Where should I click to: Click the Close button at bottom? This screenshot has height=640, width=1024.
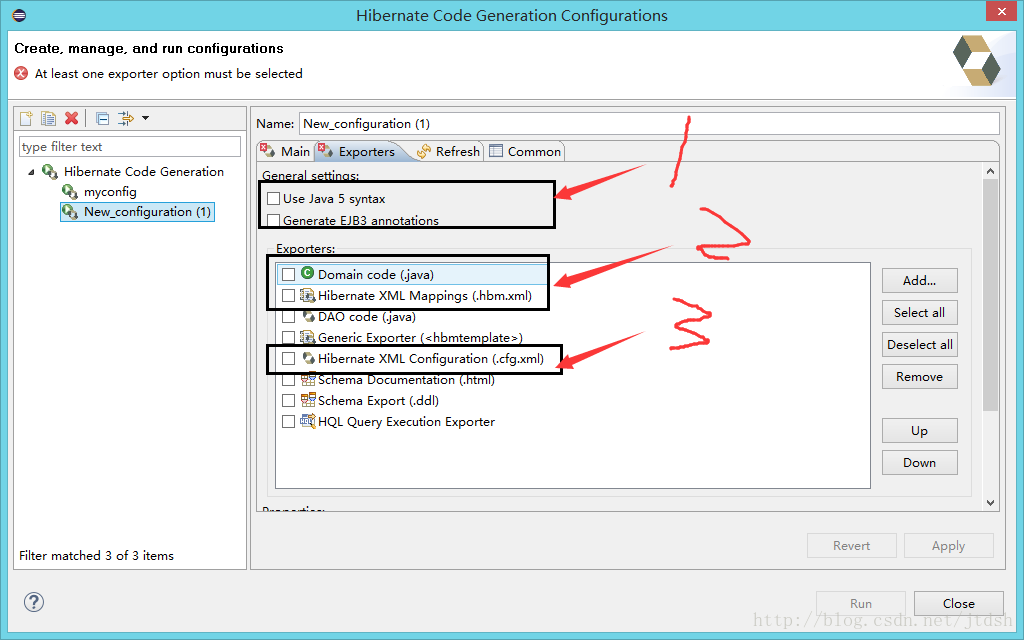click(959, 603)
